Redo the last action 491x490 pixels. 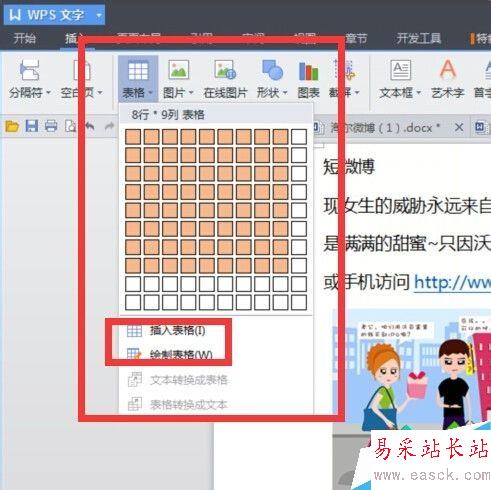(109, 127)
